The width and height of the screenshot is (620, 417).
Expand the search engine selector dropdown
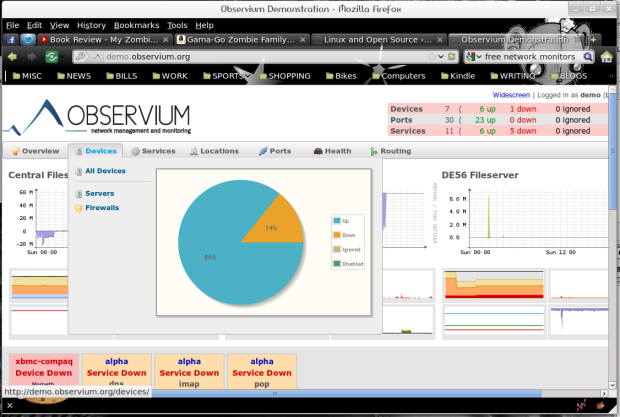474,57
